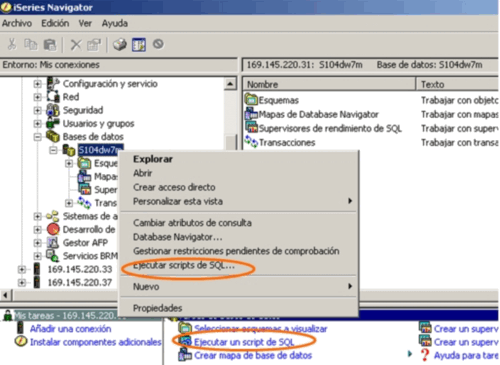The image size is (500, 365).
Task: Click the tree pane scroll-left arrow
Action: pos(6,295)
